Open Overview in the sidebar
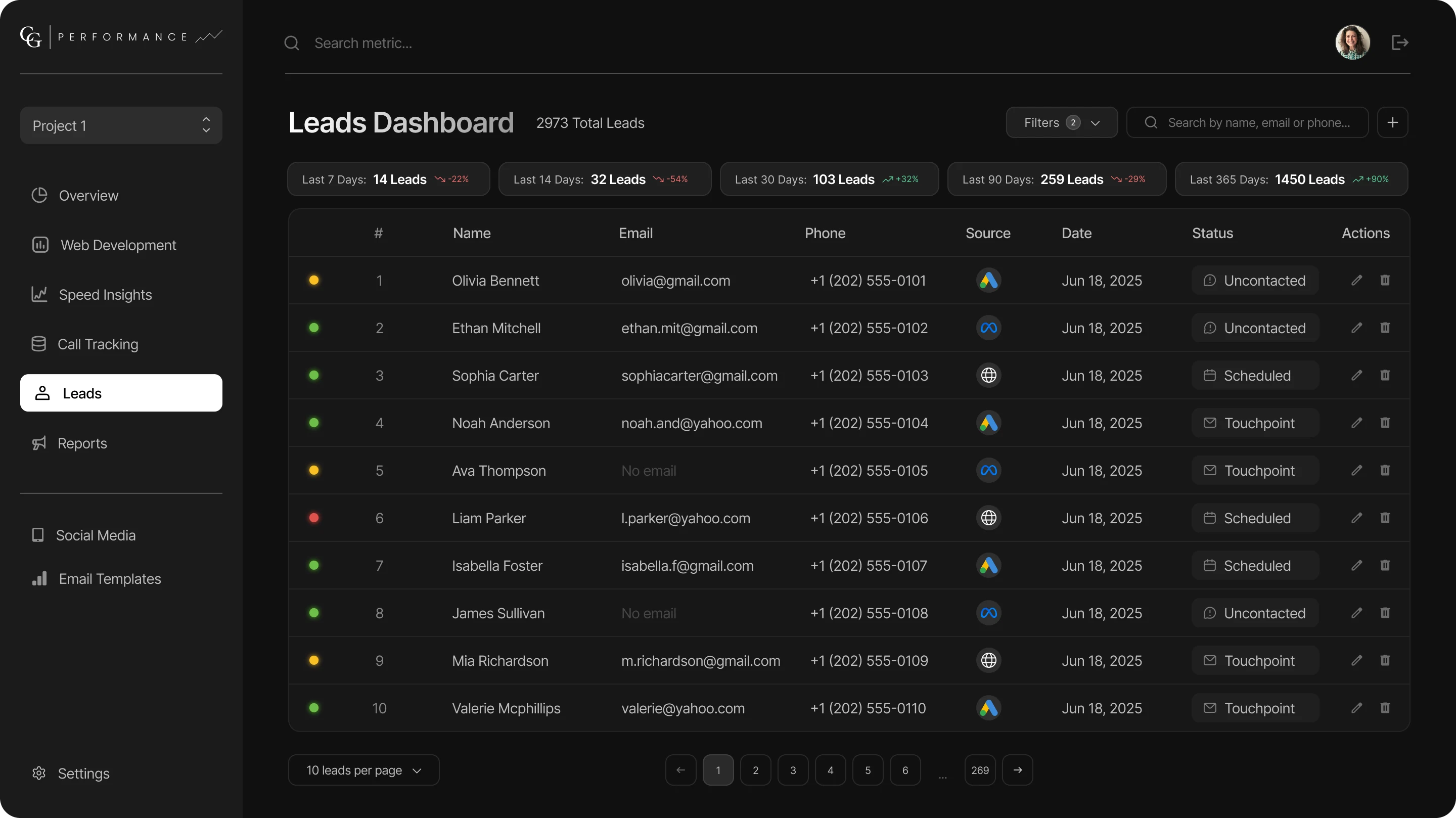 [75, 196]
